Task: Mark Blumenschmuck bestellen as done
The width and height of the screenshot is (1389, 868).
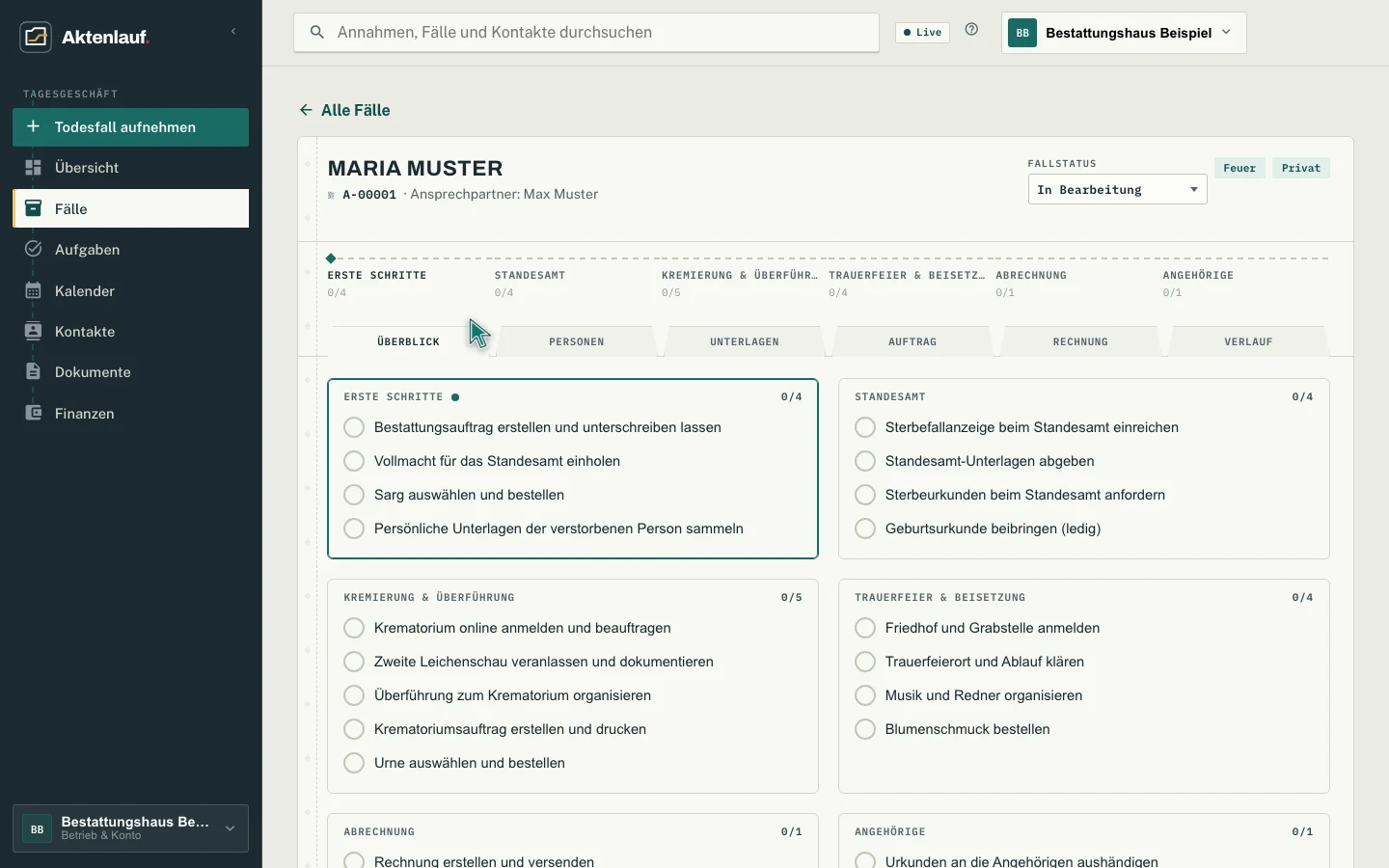Action: tap(865, 729)
